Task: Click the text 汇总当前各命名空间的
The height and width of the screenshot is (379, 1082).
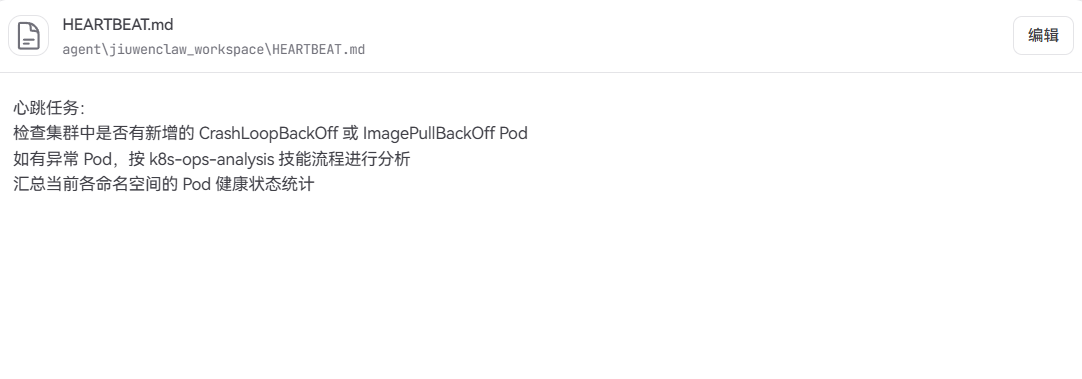Action: click(96, 185)
